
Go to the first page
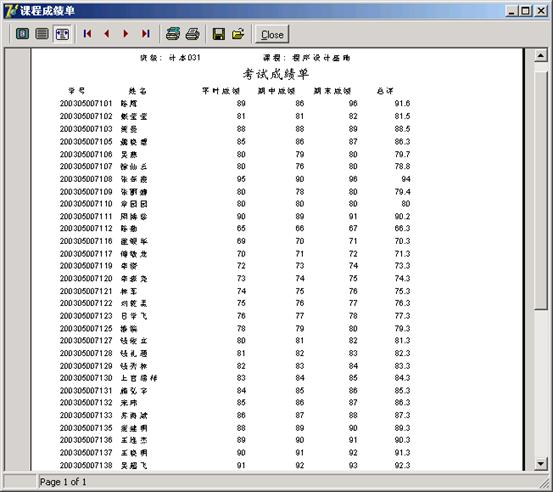tap(87, 34)
